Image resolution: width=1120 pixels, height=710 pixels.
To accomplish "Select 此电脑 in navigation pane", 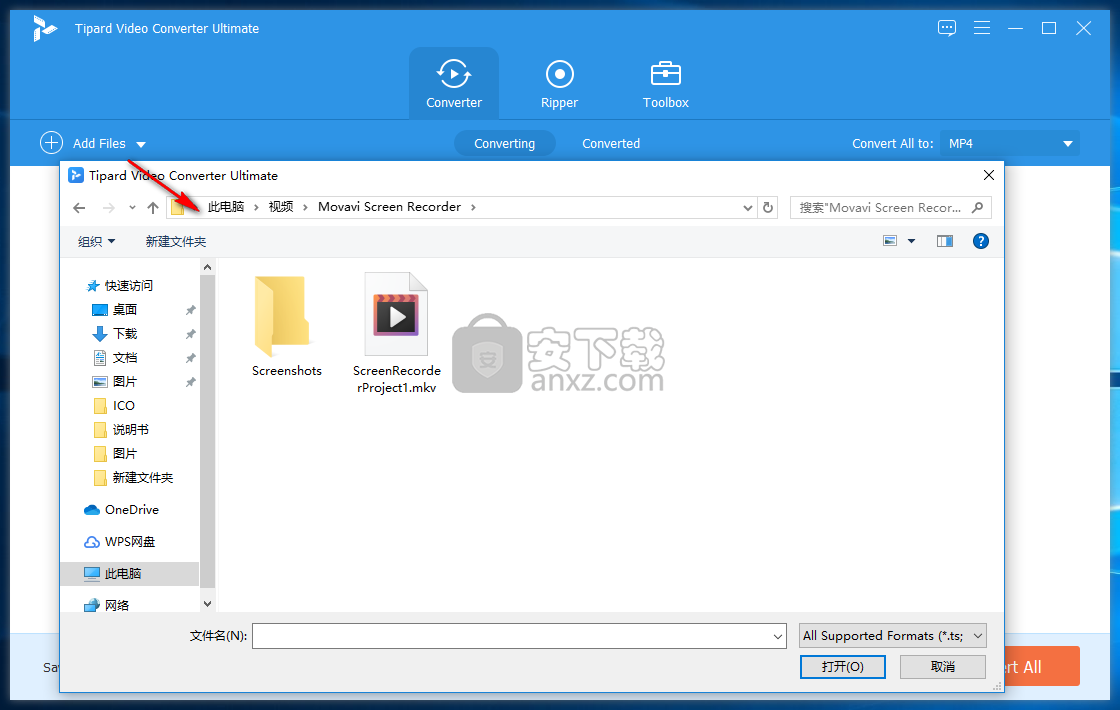I will [x=129, y=574].
